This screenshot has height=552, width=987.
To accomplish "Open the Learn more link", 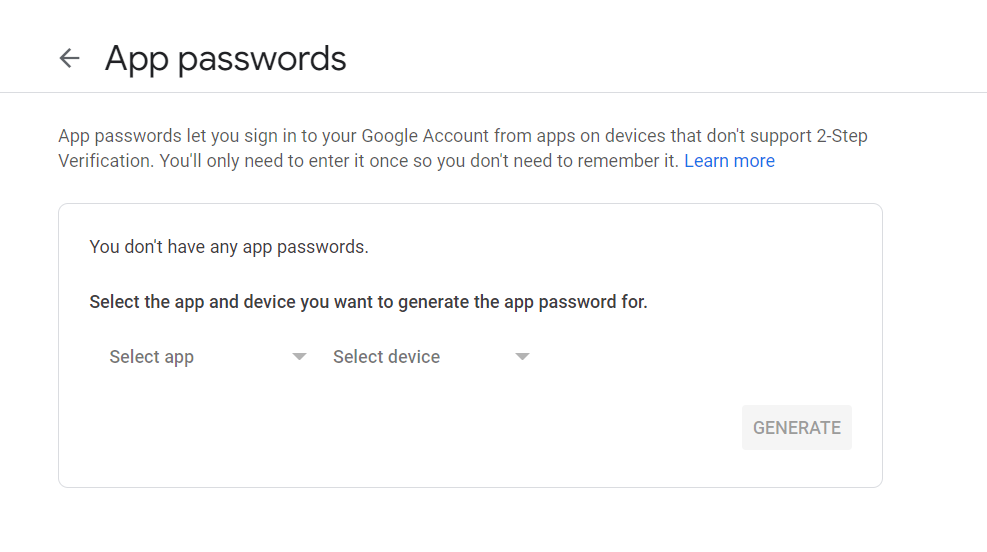I will pyautogui.click(x=729, y=161).
